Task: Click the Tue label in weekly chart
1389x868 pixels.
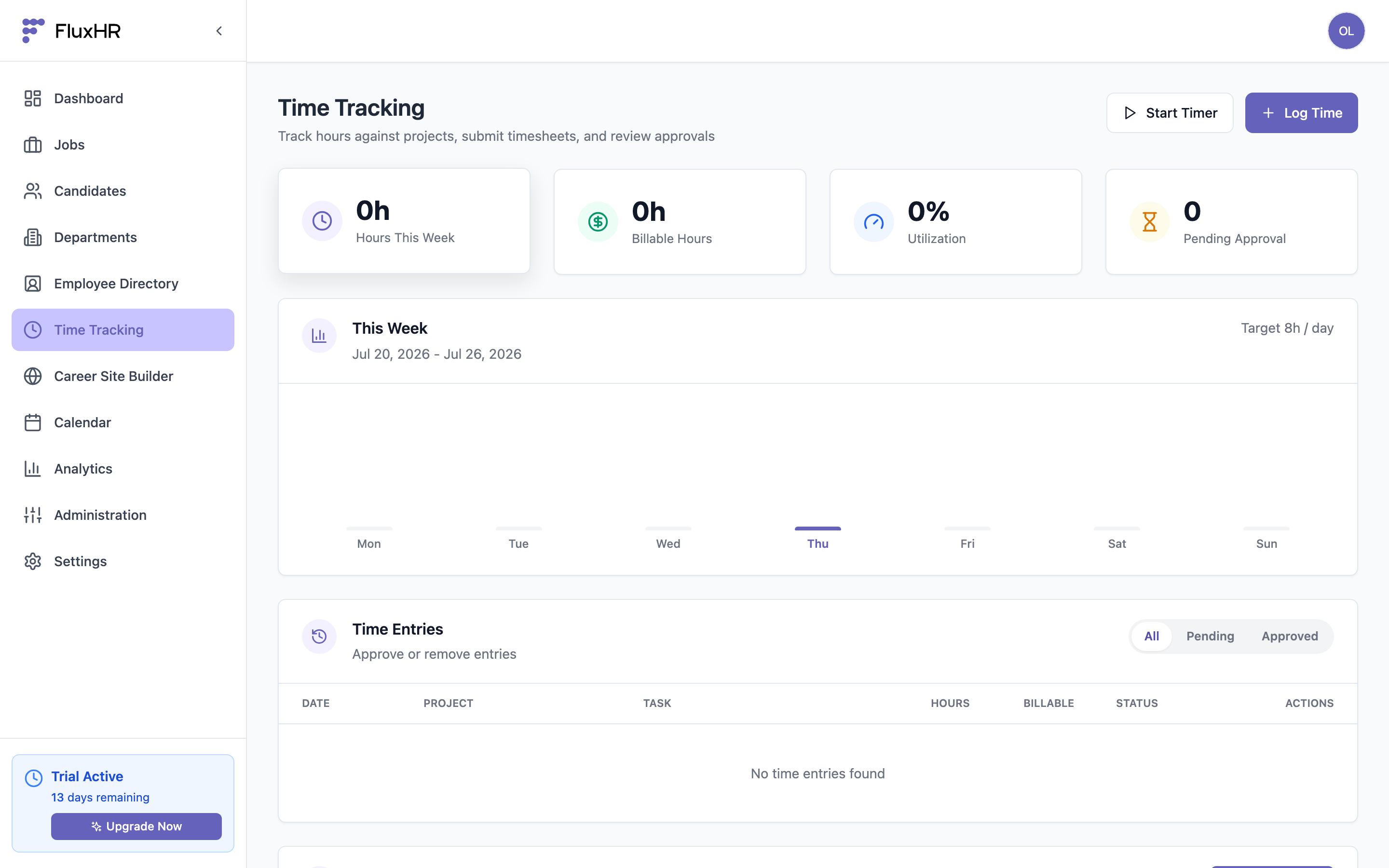Action: pos(518,543)
